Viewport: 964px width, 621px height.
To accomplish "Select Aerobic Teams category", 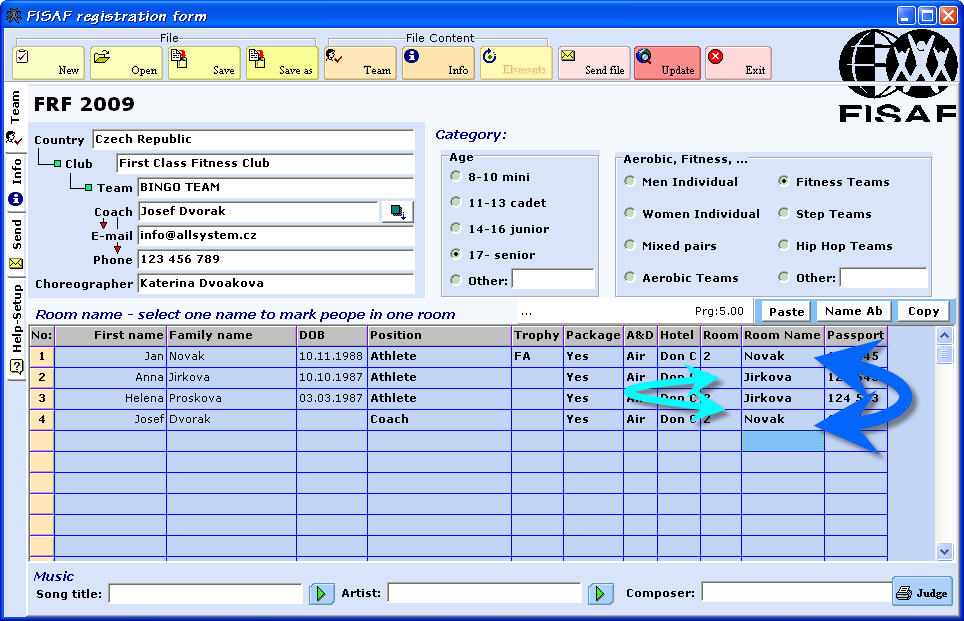I will [630, 277].
